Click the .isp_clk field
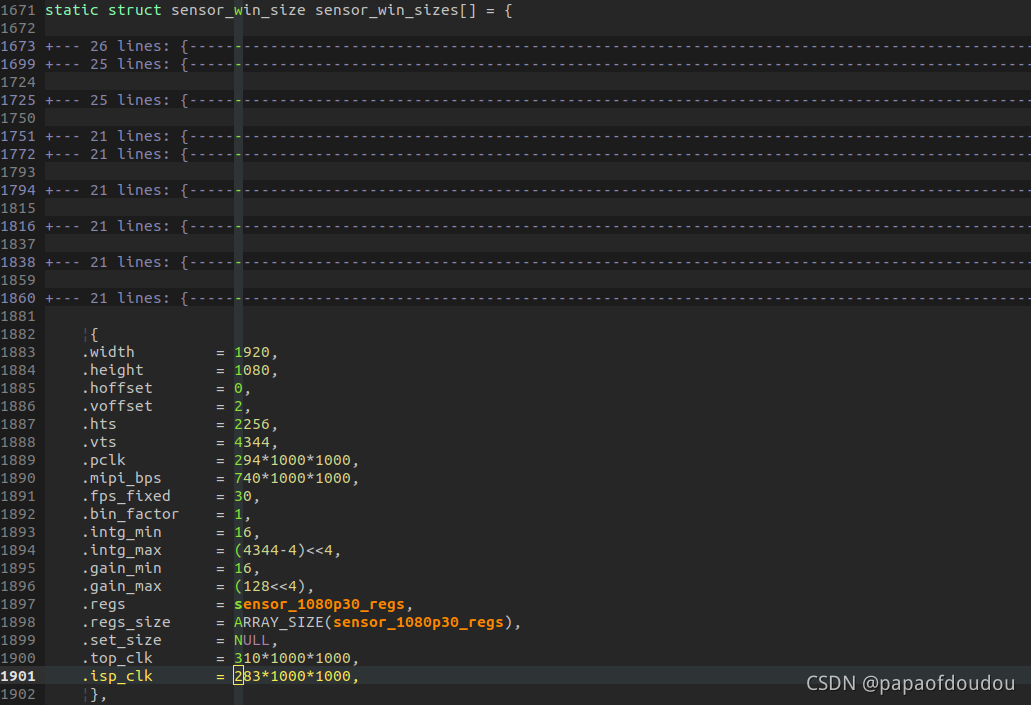 point(117,676)
